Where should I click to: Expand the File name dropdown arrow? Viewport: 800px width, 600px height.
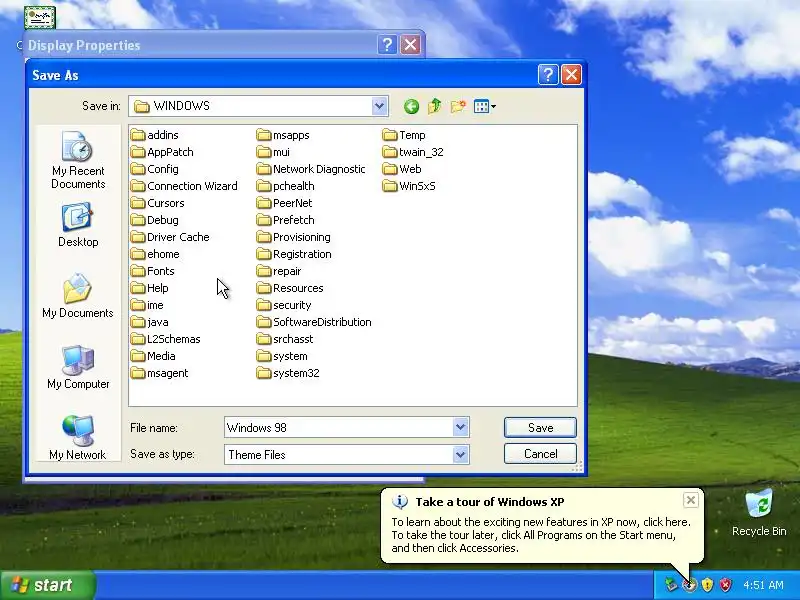tap(460, 428)
